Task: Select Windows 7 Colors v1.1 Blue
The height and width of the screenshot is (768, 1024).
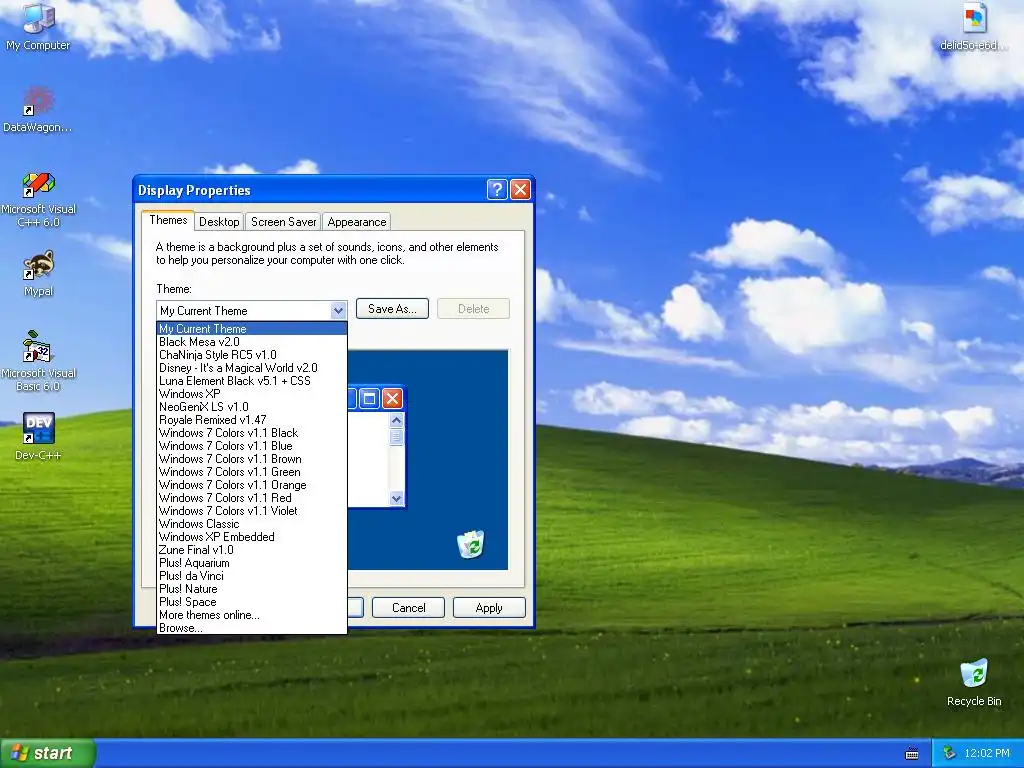Action: 252,446
